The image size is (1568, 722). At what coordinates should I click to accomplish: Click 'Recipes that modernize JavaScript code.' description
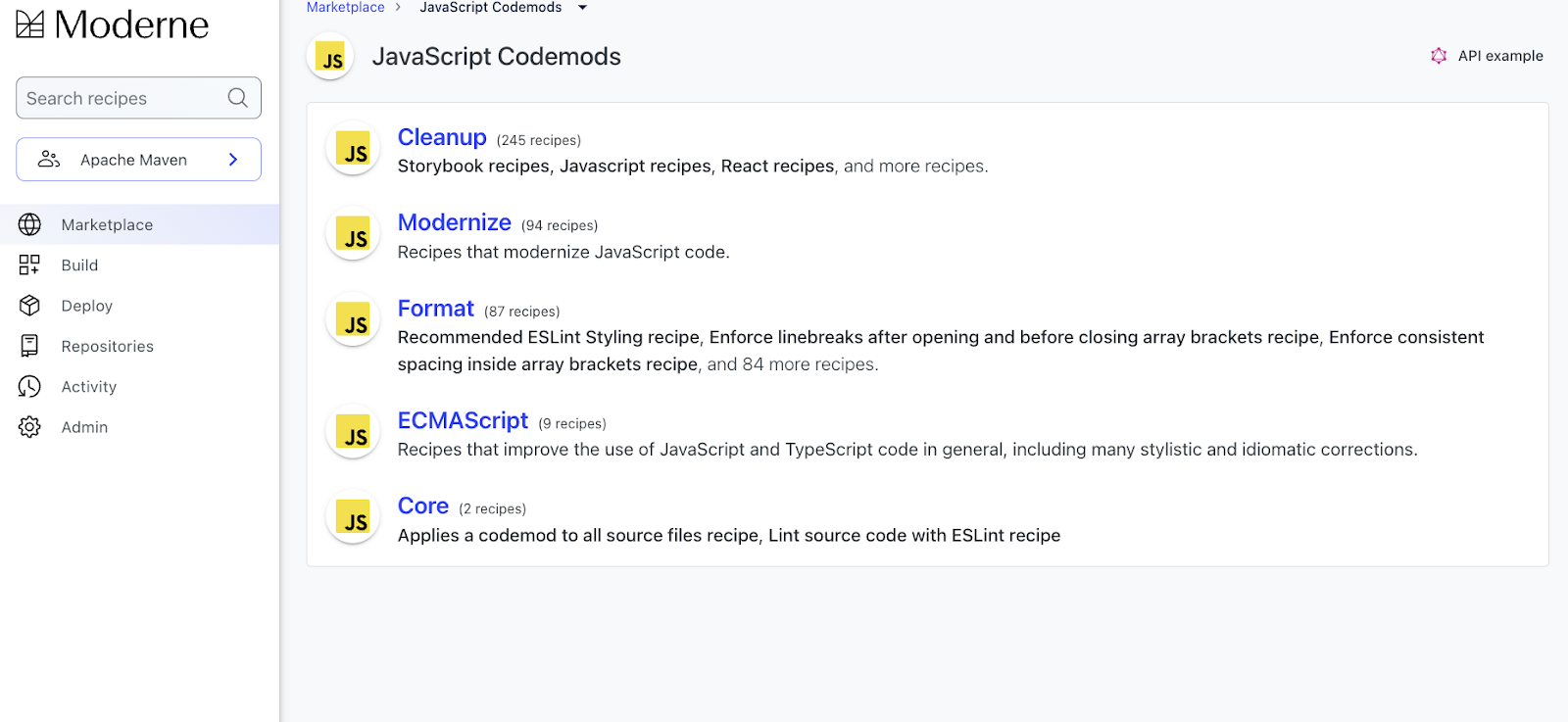pyautogui.click(x=563, y=252)
